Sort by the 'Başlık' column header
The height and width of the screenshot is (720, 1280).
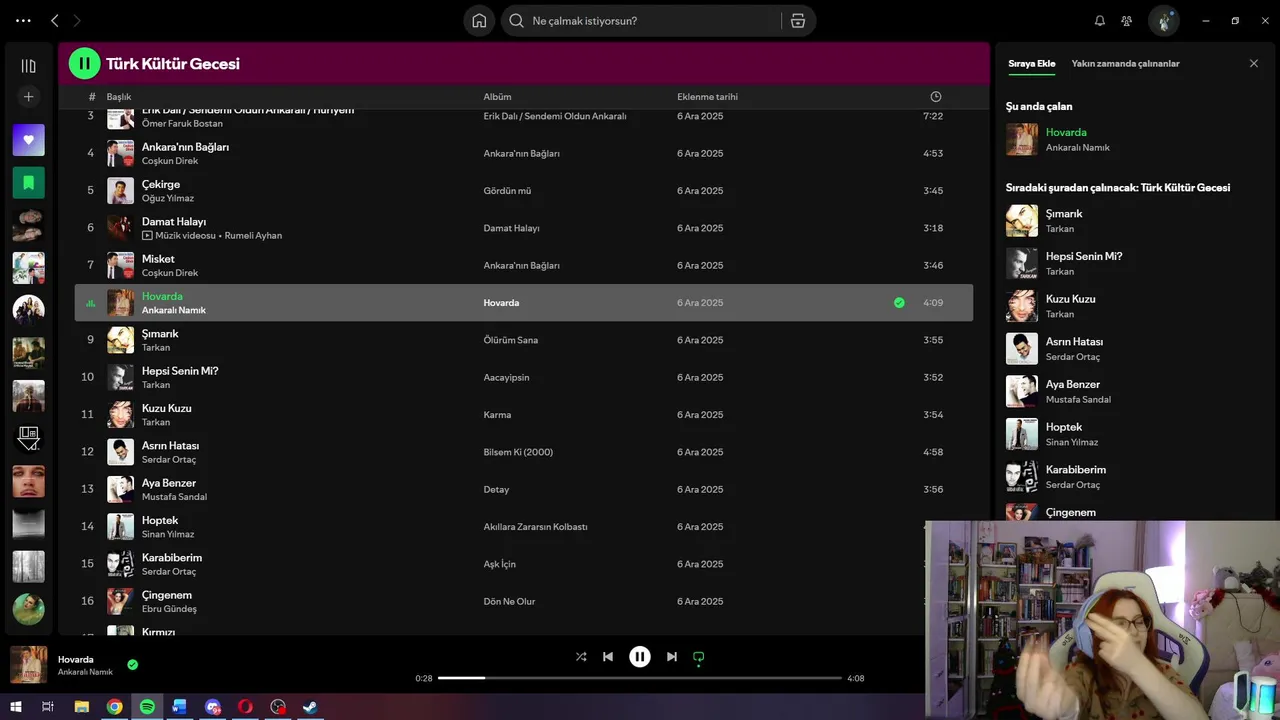pyautogui.click(x=119, y=97)
